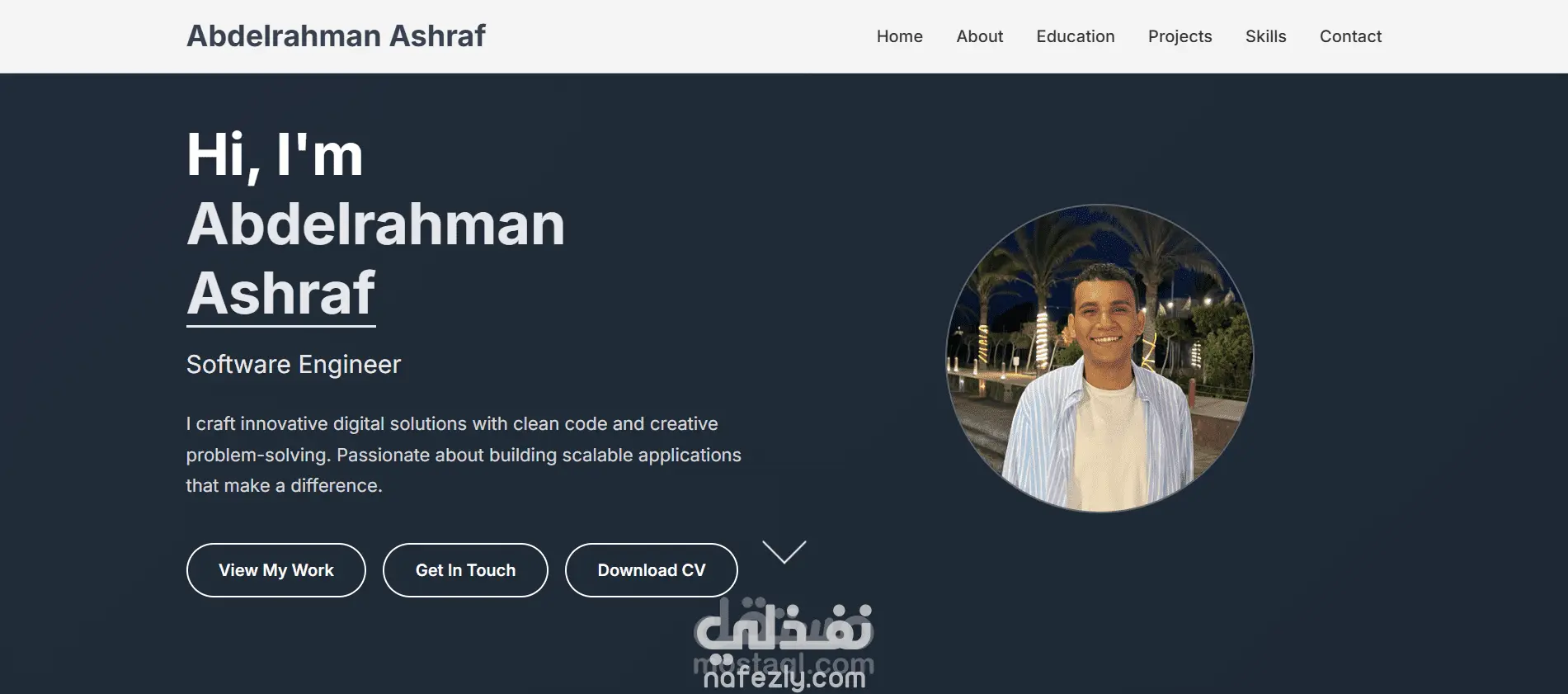Click the mostaql.com watermark text
The image size is (1568, 694).
point(784,662)
